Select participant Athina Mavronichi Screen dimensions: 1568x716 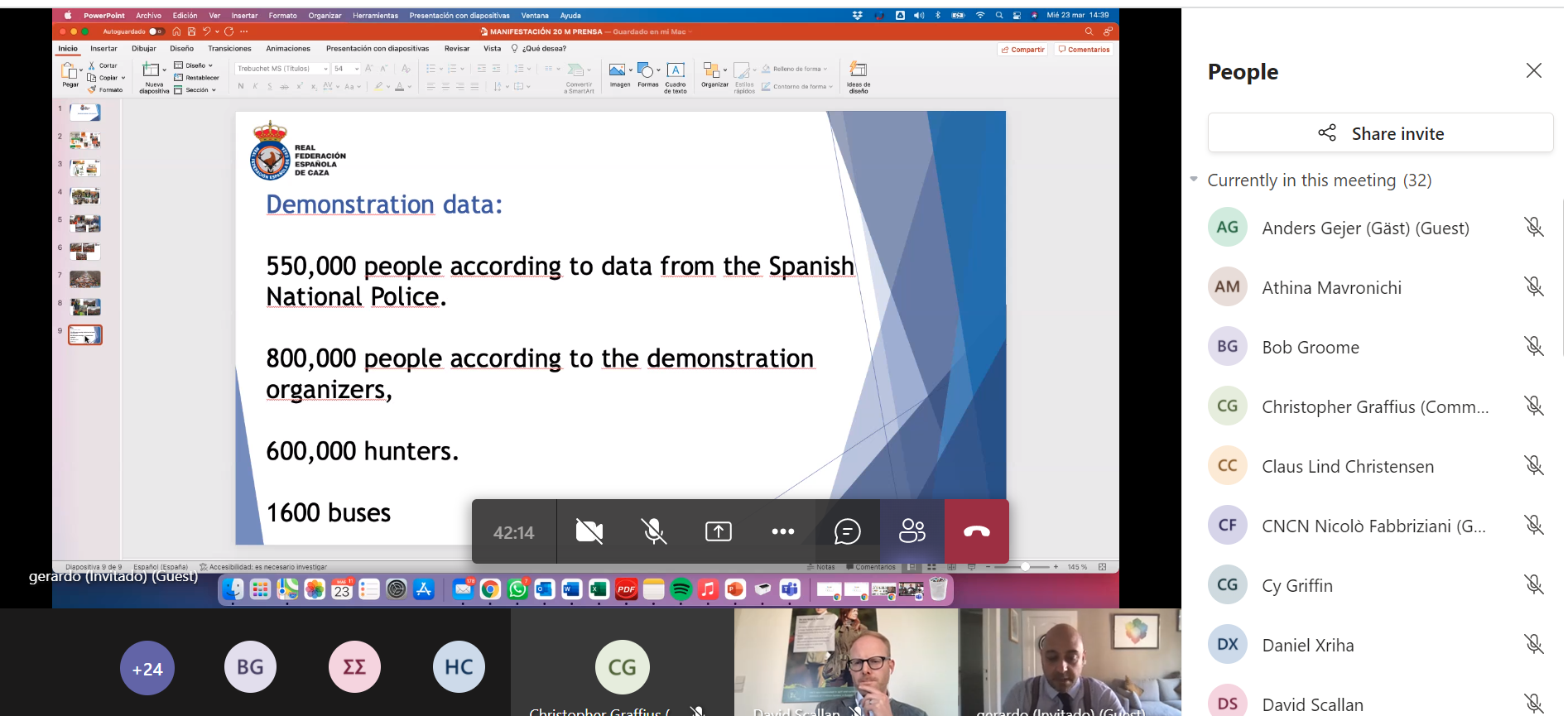(x=1331, y=288)
